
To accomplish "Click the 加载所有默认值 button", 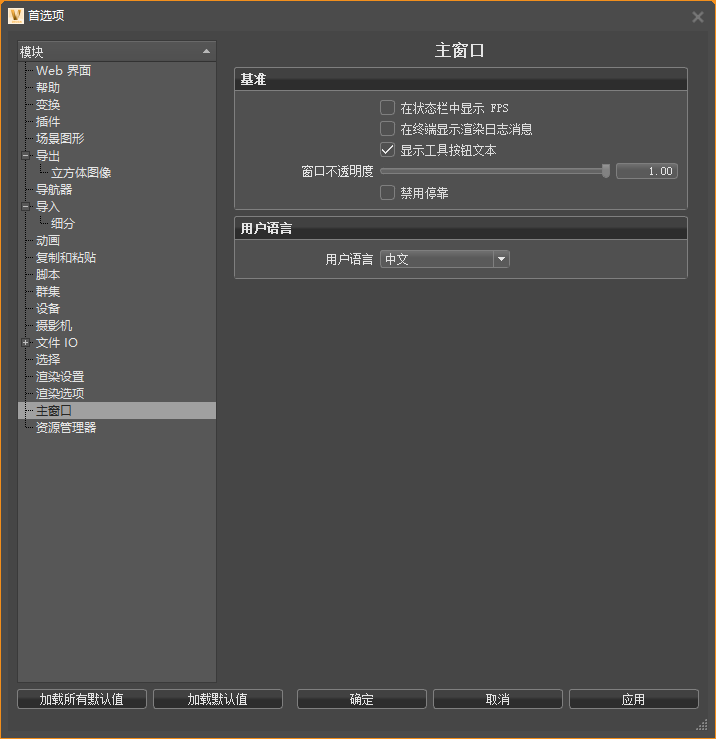I will pyautogui.click(x=82, y=699).
